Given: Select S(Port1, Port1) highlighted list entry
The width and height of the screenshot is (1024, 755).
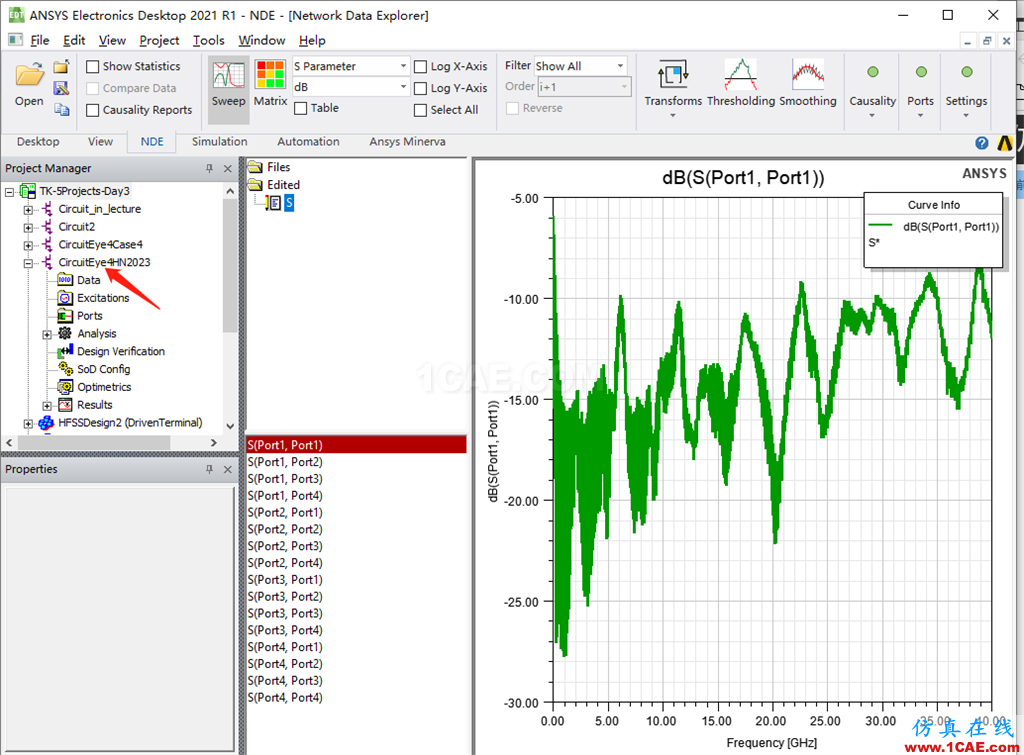Looking at the screenshot, I should [x=356, y=445].
